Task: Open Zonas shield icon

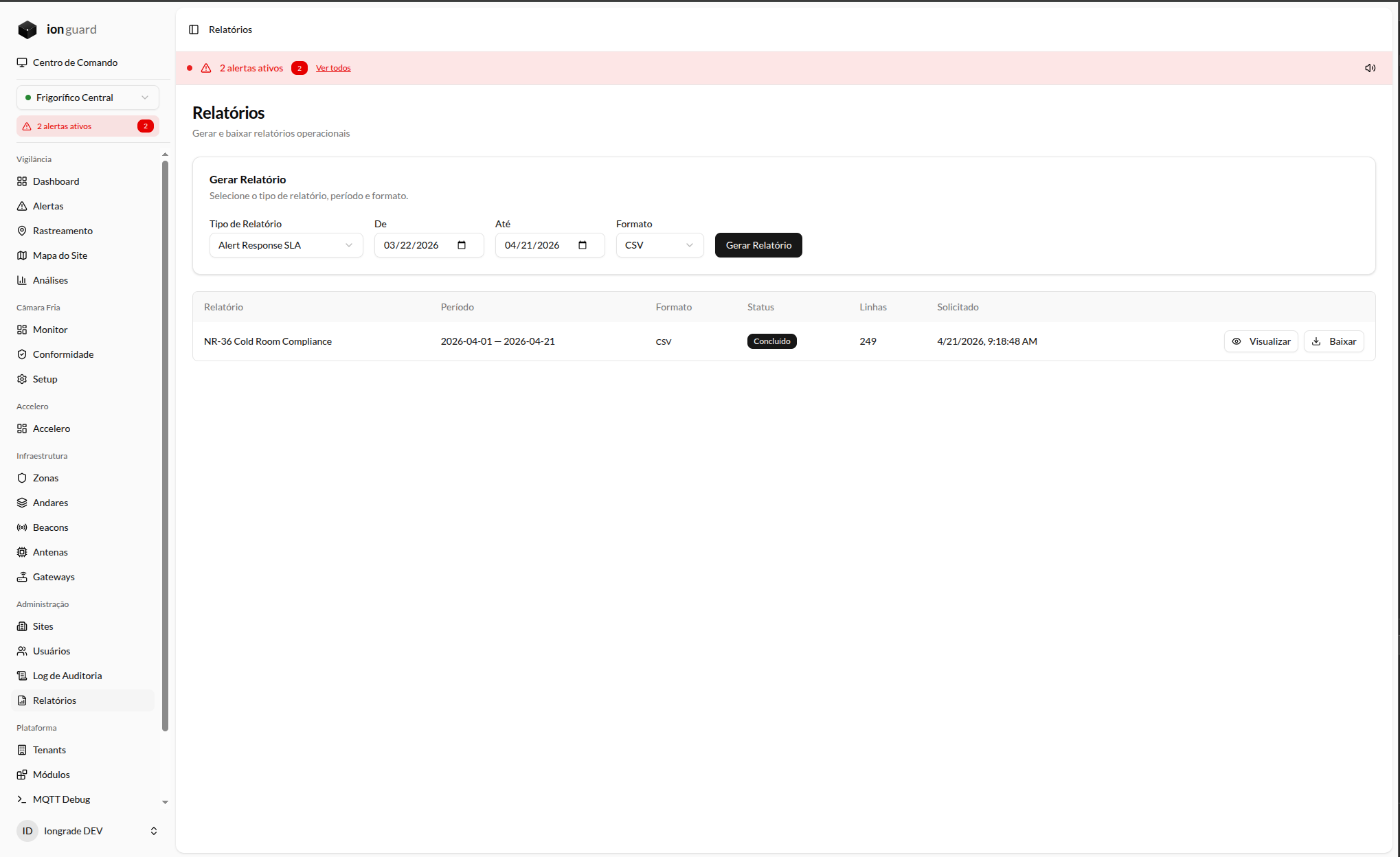Action: [22, 478]
